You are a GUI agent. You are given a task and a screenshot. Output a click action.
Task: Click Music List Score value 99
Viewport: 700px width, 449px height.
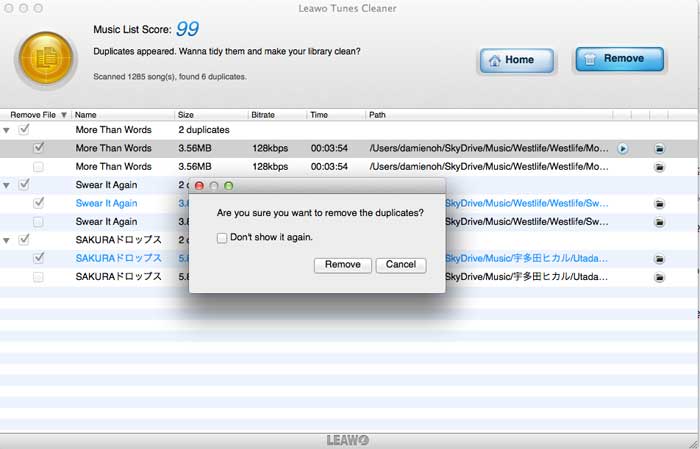[188, 29]
